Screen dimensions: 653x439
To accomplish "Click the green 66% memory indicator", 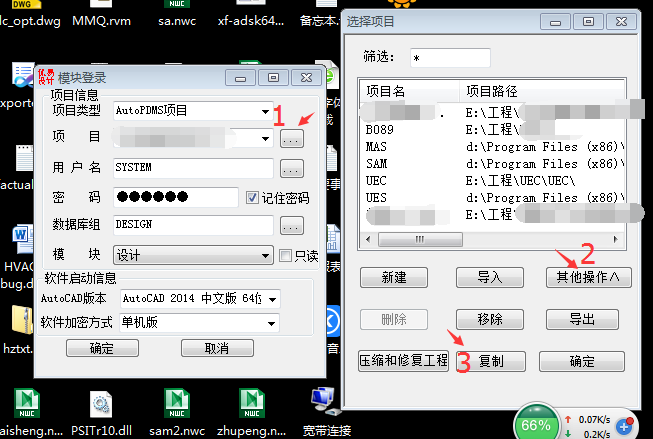I will click(x=536, y=424).
